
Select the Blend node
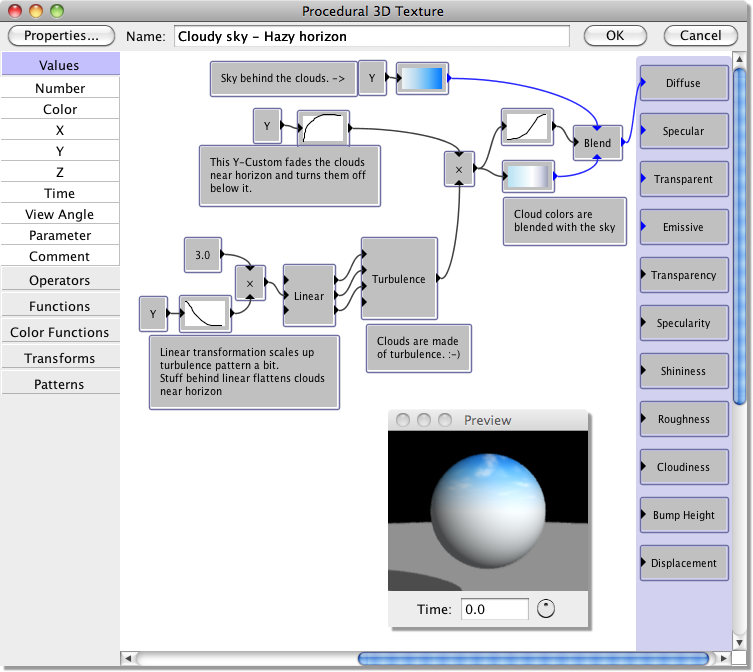click(x=597, y=143)
